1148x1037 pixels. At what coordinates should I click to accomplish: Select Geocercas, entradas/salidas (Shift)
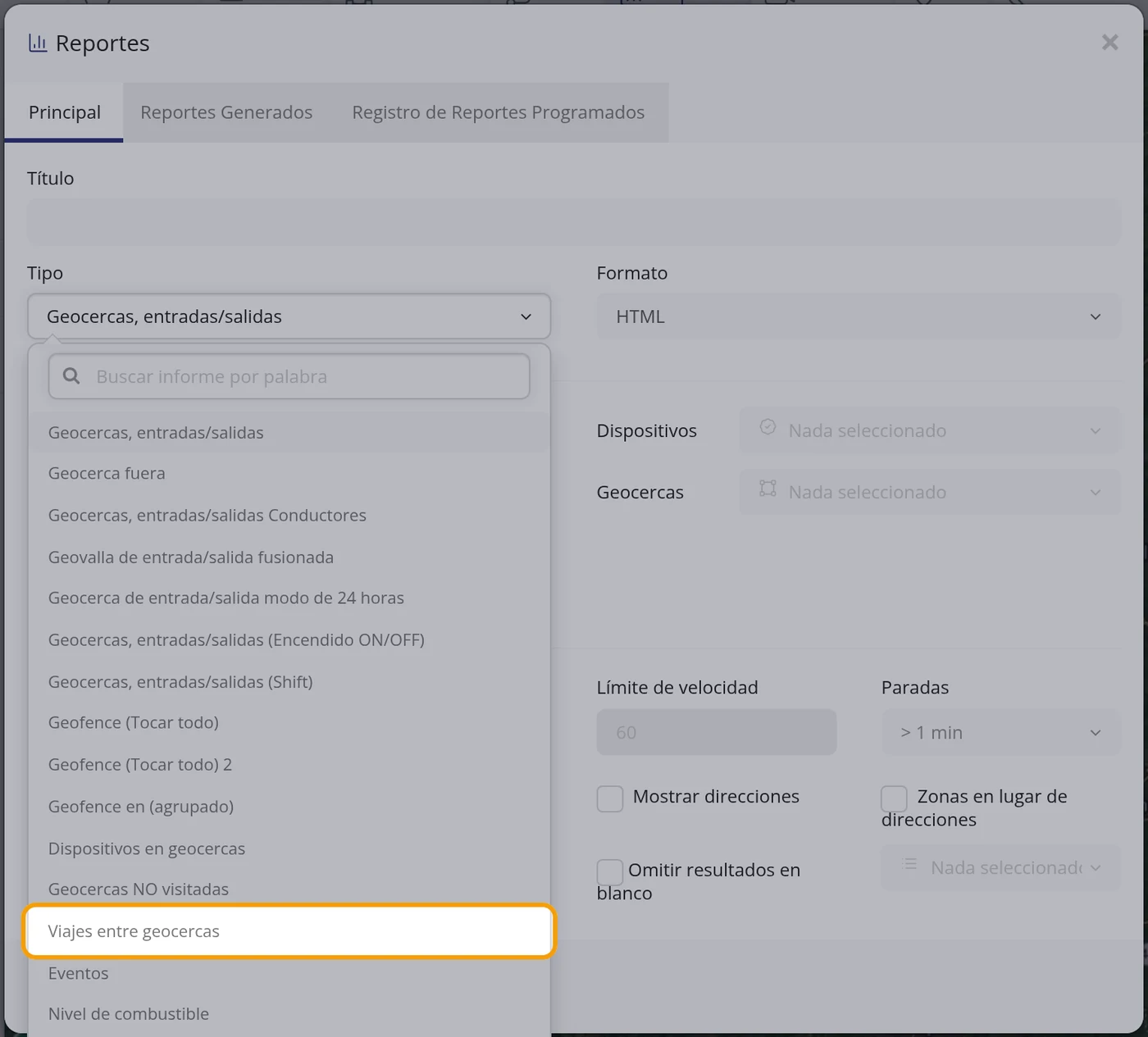pyautogui.click(x=289, y=681)
